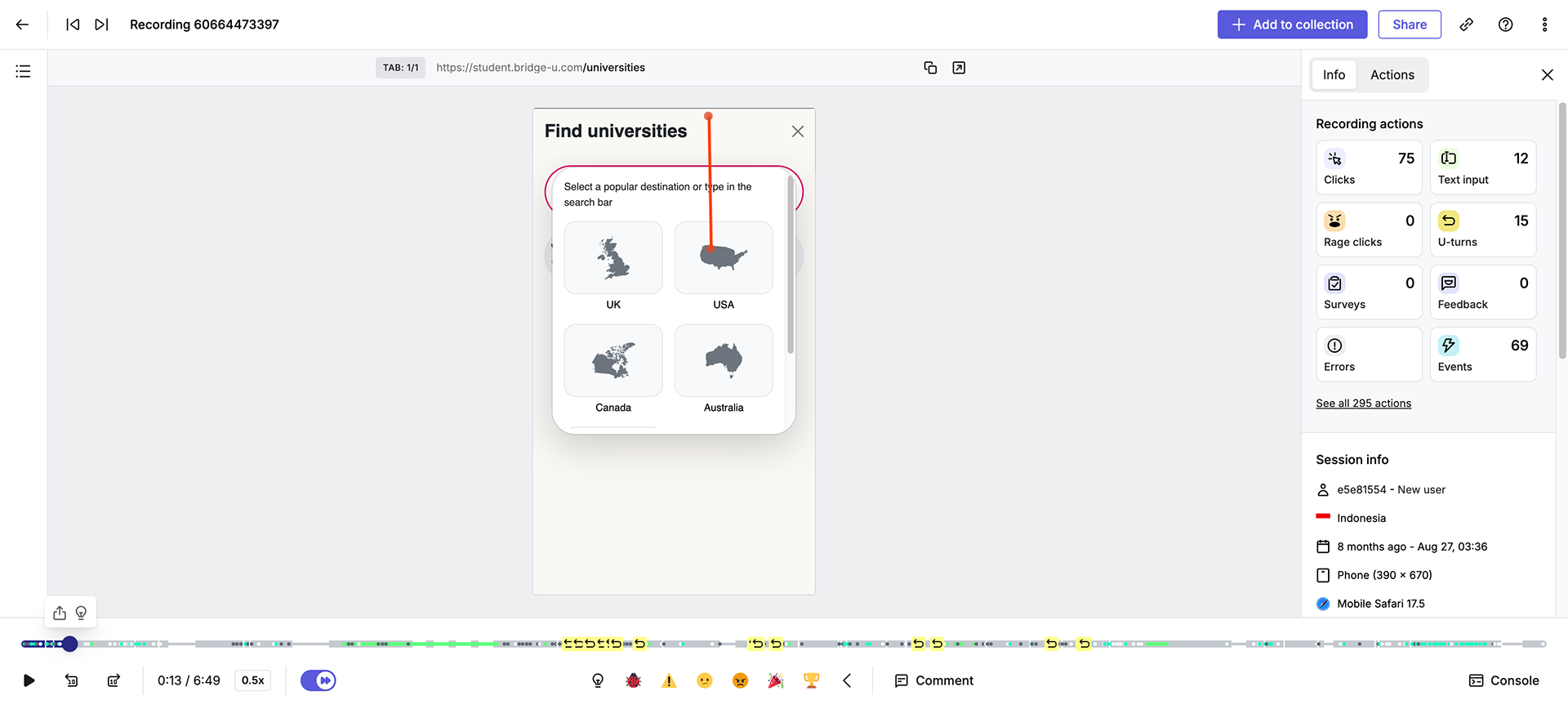The width and height of the screenshot is (1568, 709).
Task: Select the Text input action card
Action: (1483, 167)
